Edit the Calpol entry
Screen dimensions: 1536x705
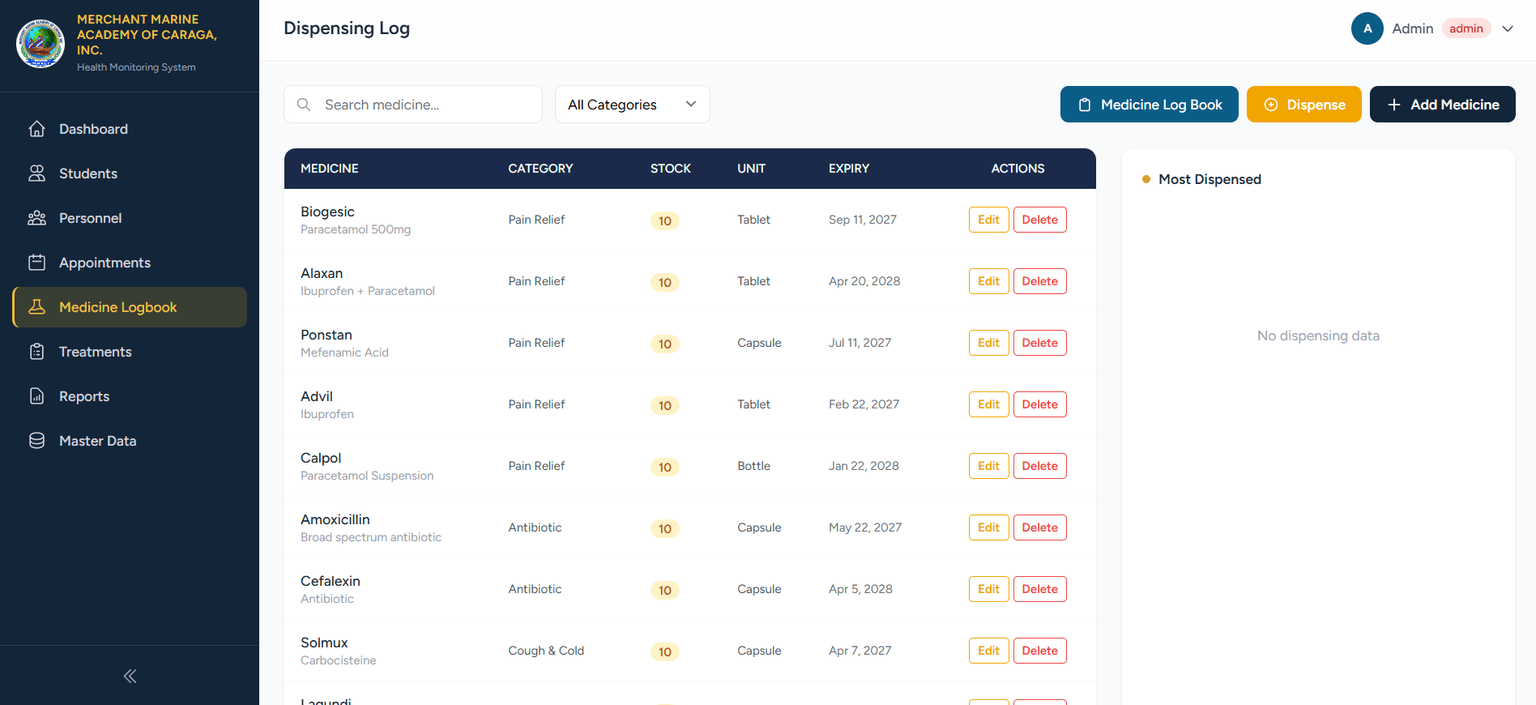pos(989,466)
